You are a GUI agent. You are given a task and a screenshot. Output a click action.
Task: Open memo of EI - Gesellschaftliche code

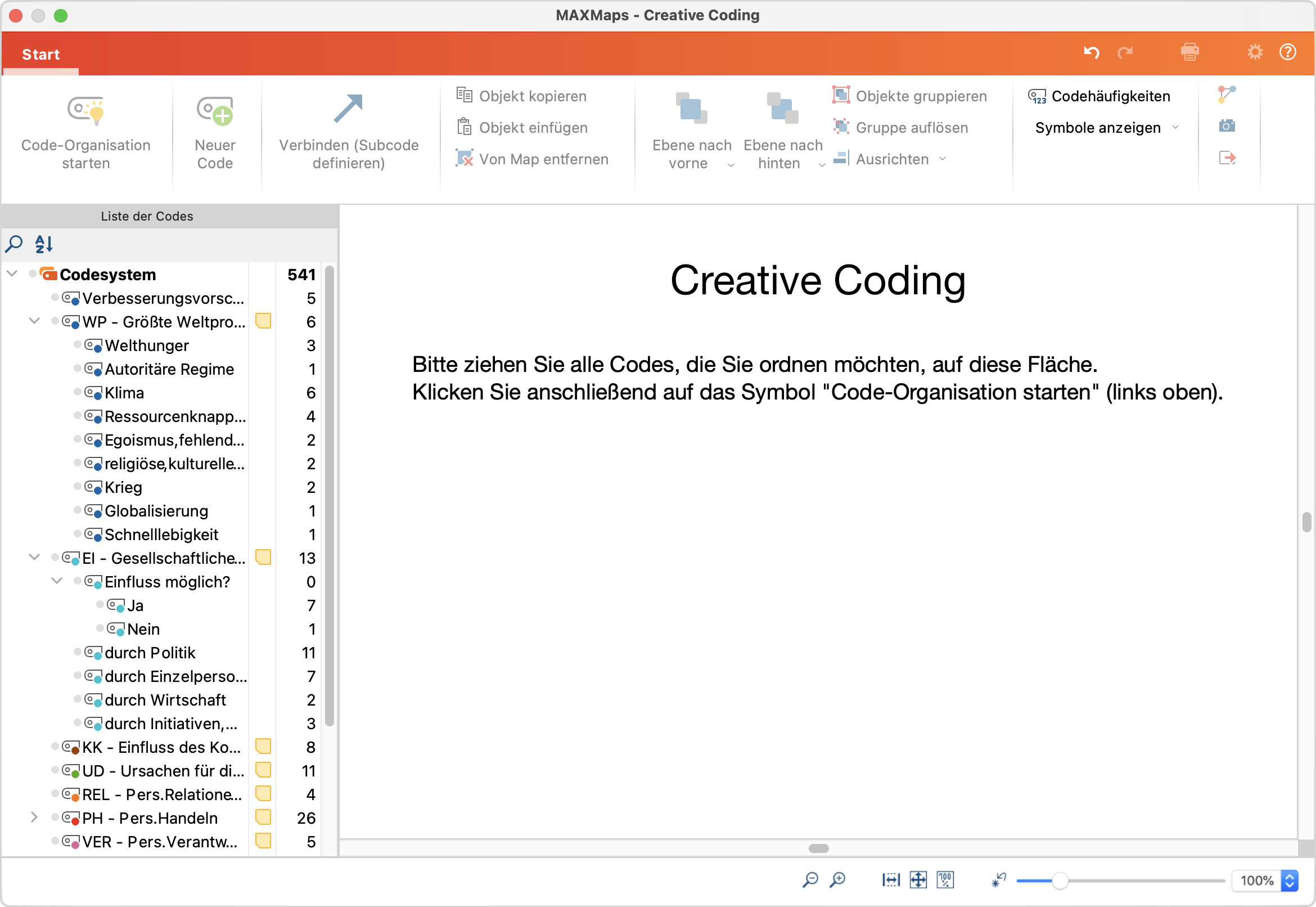[x=263, y=558]
